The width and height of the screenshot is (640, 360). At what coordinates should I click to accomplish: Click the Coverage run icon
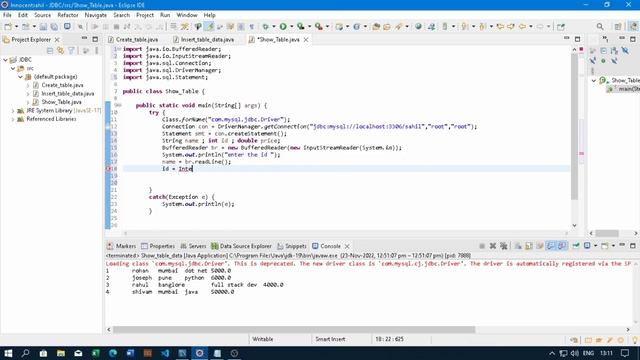tap(301, 27)
